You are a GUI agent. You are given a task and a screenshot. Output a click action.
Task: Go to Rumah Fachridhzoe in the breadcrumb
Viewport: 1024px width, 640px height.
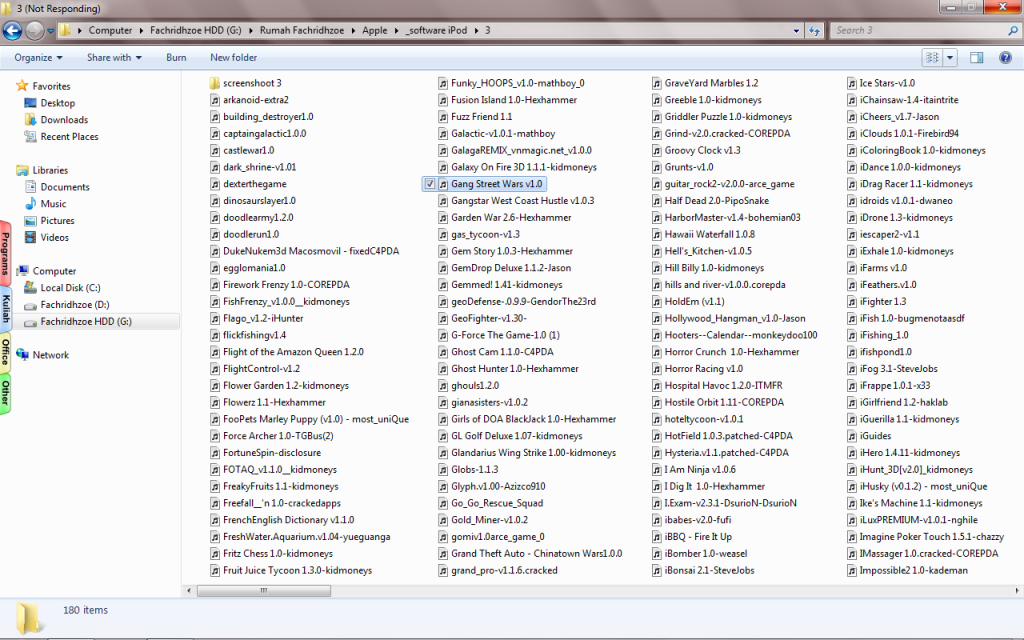302,30
